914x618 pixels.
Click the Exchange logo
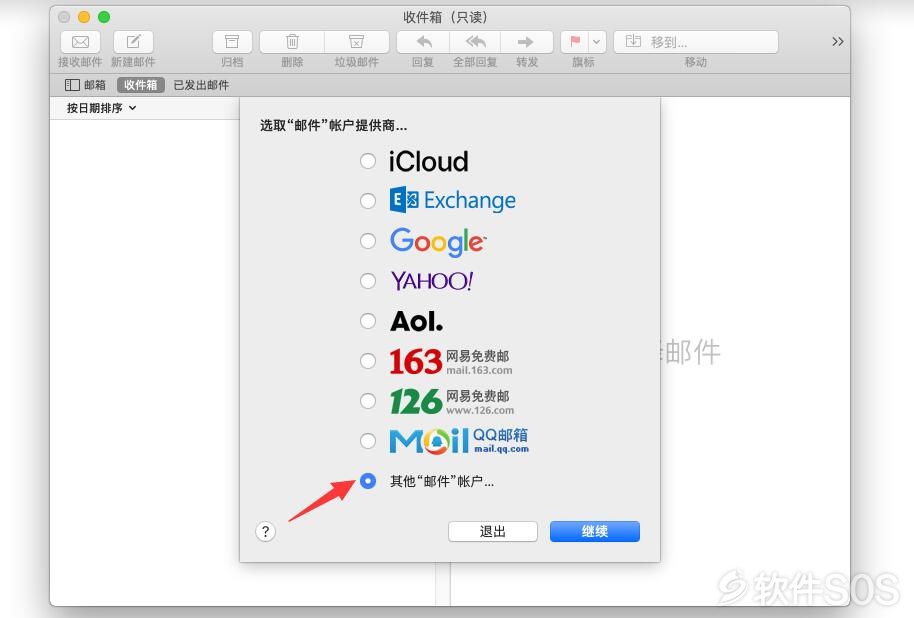(452, 200)
